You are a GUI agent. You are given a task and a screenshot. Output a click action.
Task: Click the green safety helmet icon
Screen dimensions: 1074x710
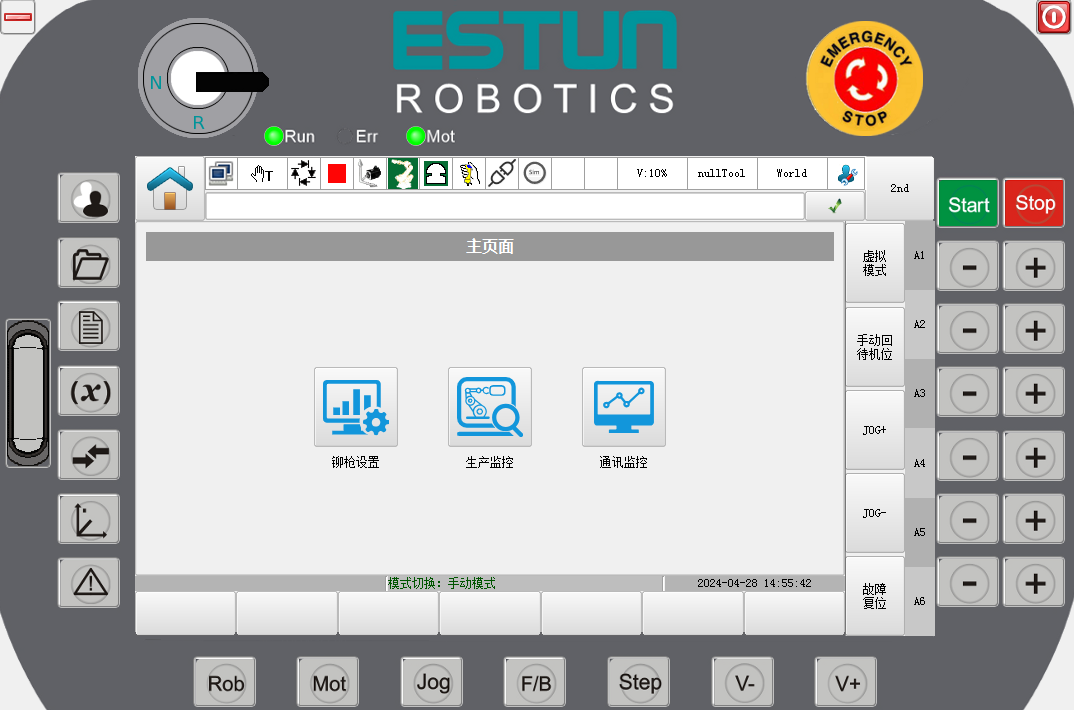tap(436, 173)
